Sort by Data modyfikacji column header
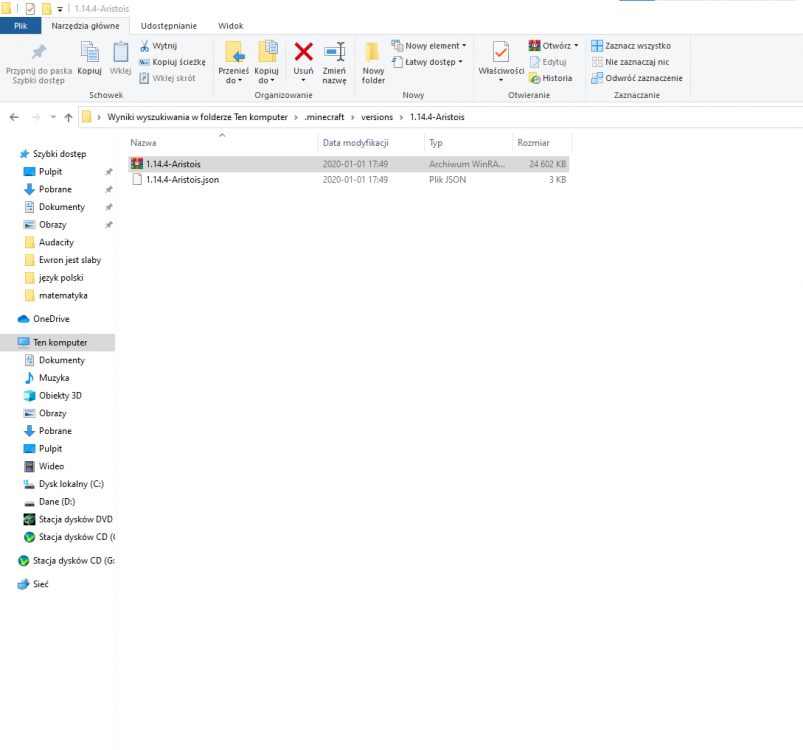 pyautogui.click(x=355, y=143)
